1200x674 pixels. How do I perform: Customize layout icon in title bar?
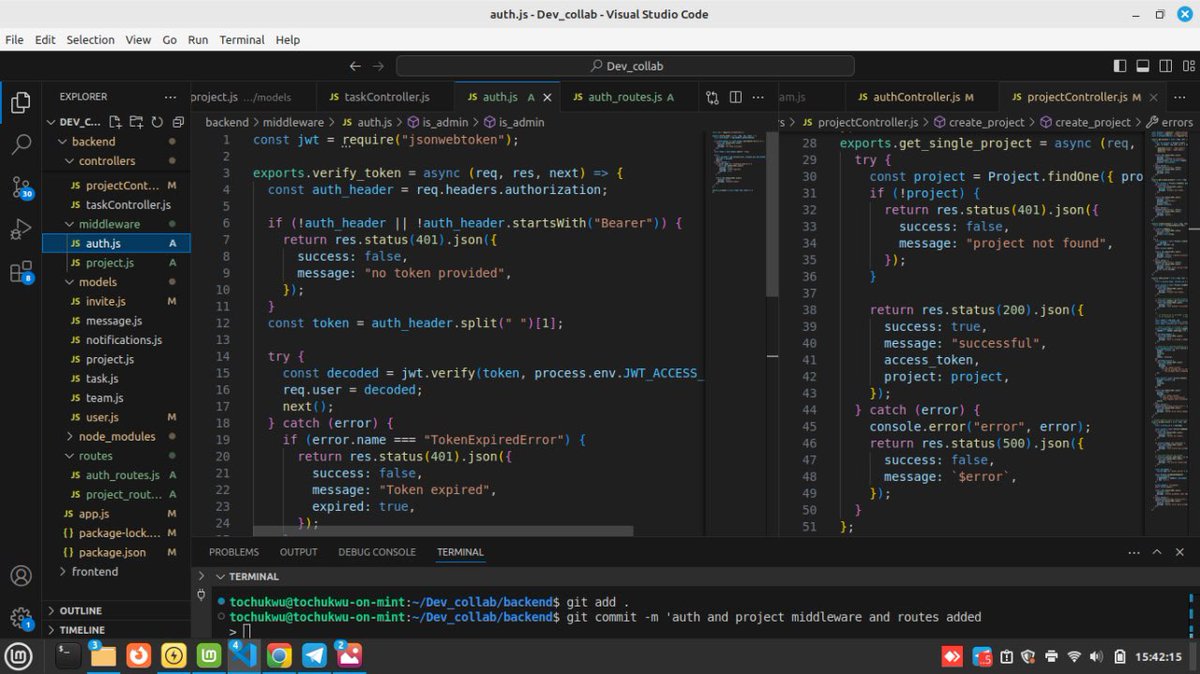click(x=1188, y=66)
